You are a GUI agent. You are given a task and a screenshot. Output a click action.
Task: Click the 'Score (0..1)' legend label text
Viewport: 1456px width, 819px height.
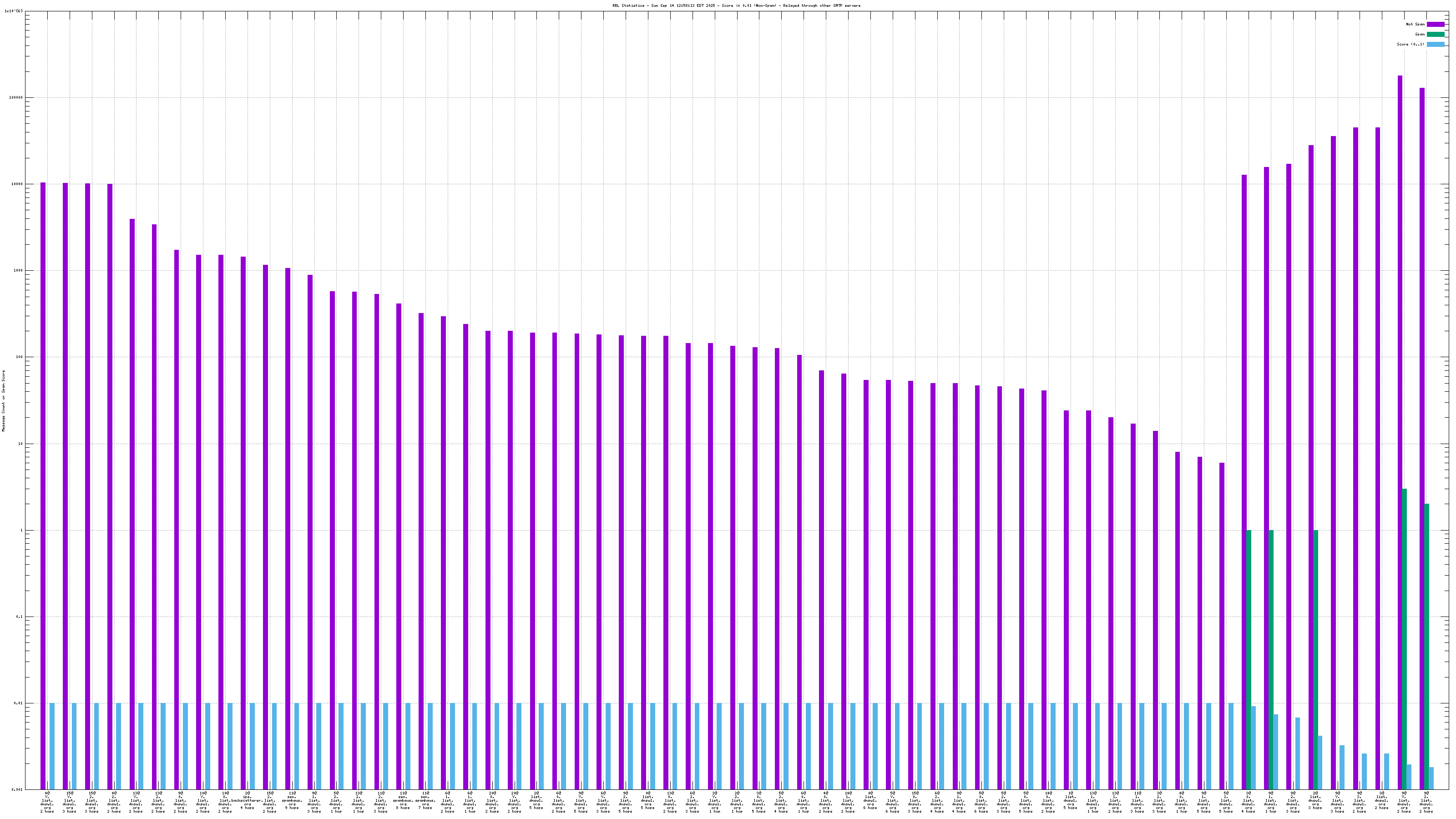(1410, 44)
